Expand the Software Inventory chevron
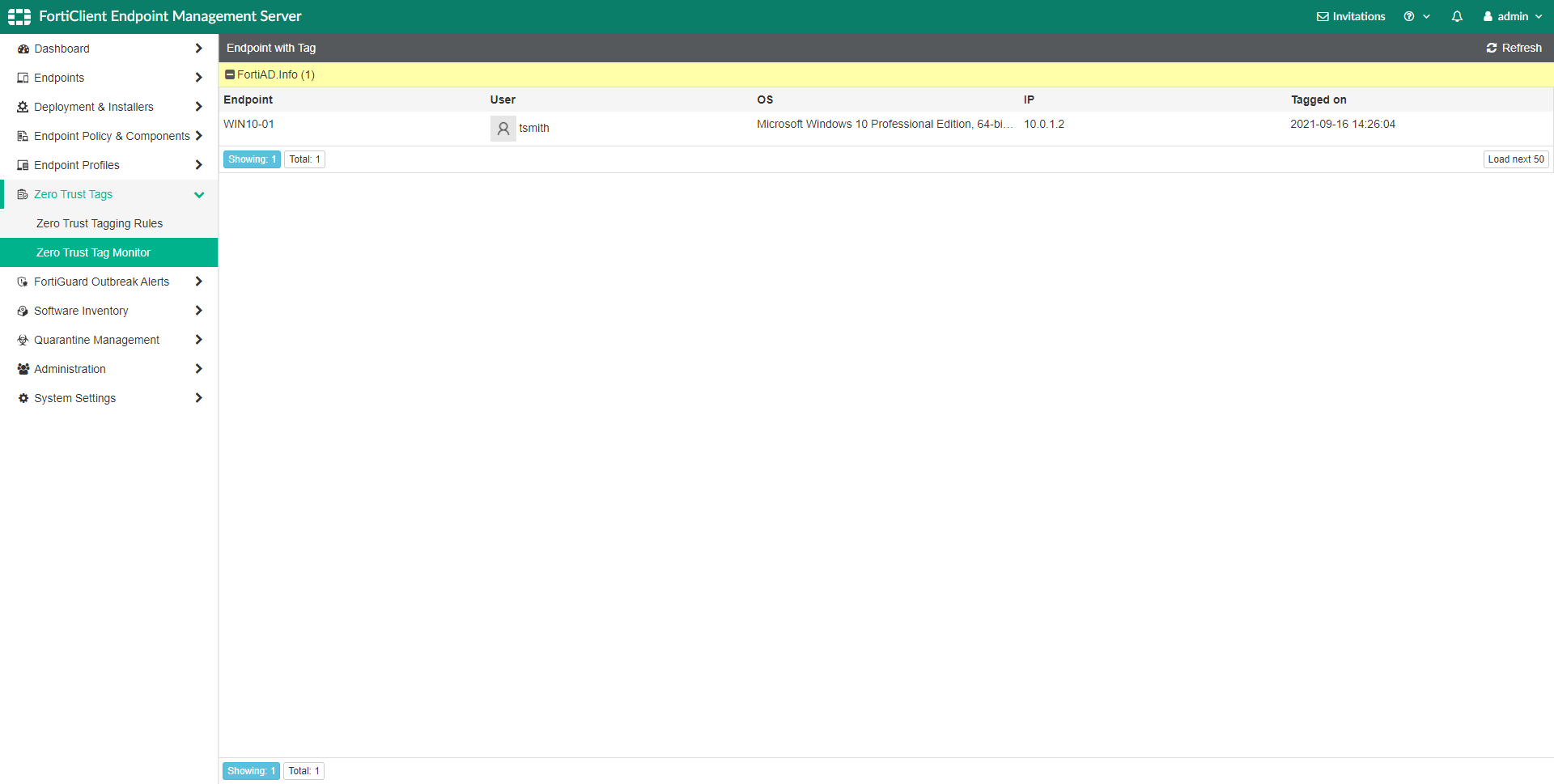Image resolution: width=1554 pixels, height=784 pixels. 198,311
